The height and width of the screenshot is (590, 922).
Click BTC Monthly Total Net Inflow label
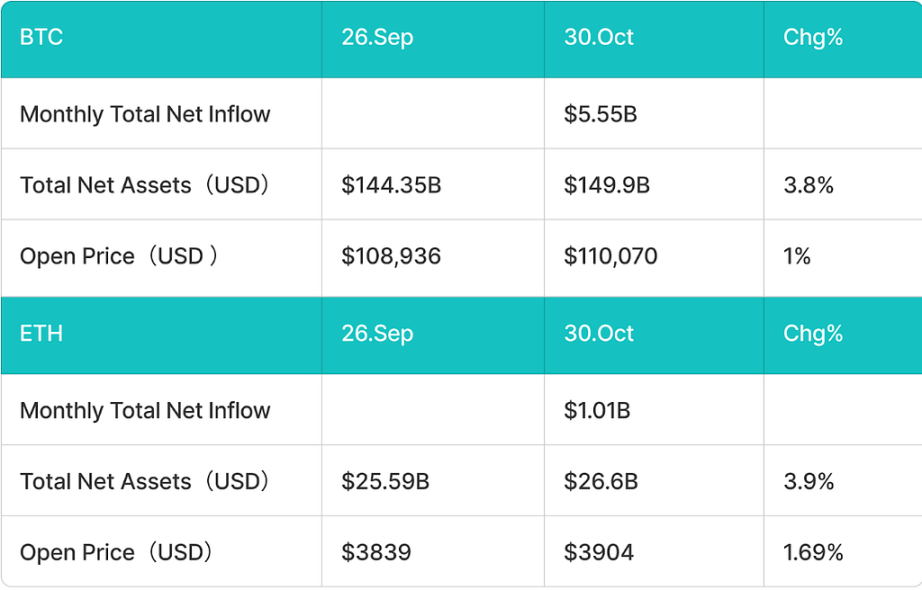[x=145, y=114]
